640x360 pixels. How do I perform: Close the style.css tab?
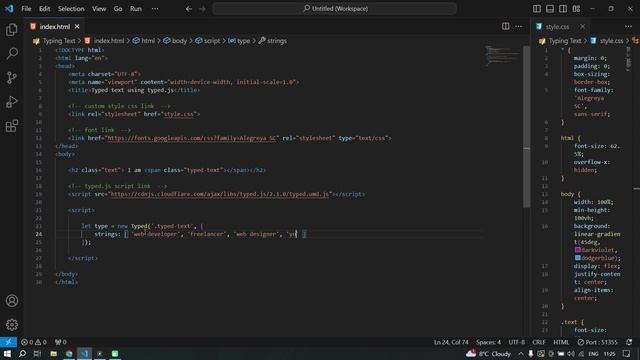582,27
